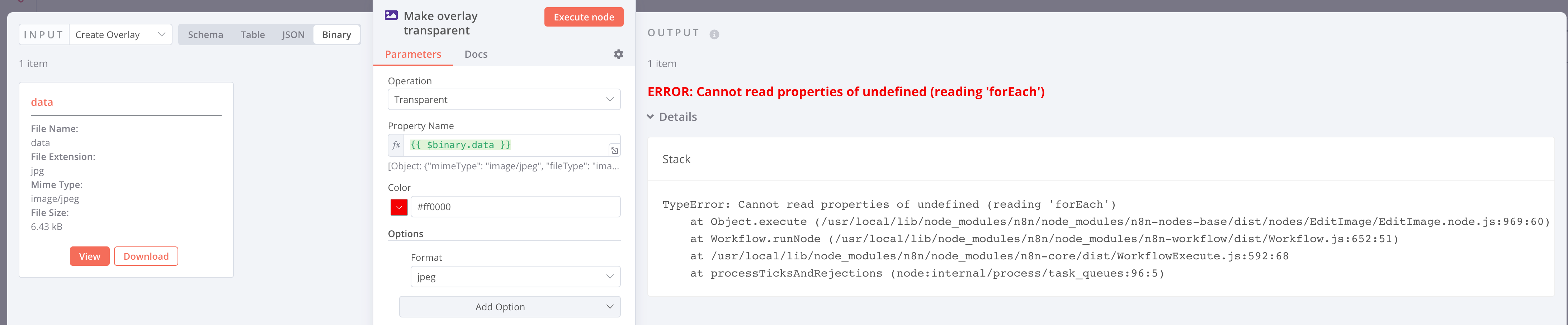Switch input view to Schema

[205, 35]
